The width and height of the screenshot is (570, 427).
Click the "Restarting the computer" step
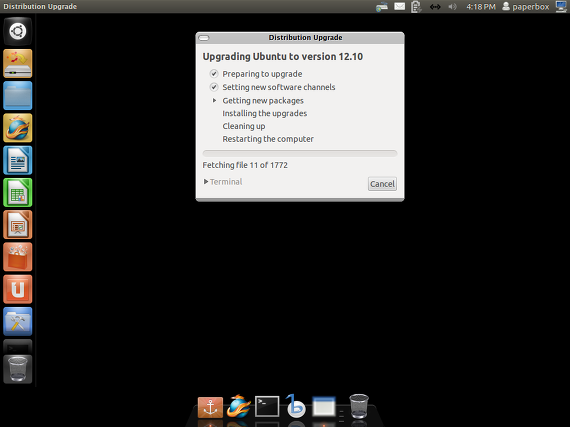pyautogui.click(x=268, y=139)
